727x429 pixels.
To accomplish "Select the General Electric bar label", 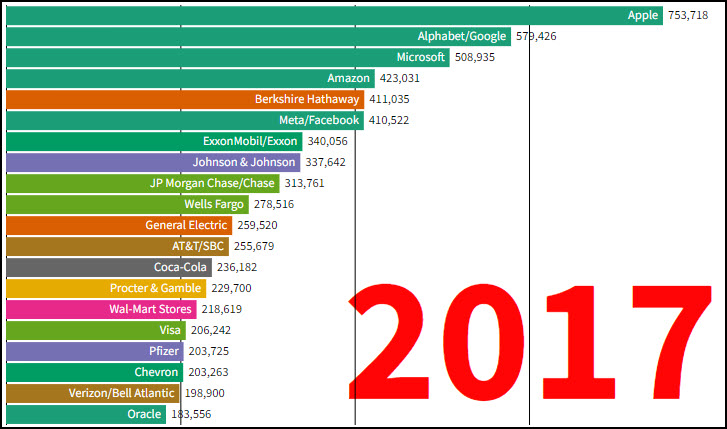I will [186, 225].
